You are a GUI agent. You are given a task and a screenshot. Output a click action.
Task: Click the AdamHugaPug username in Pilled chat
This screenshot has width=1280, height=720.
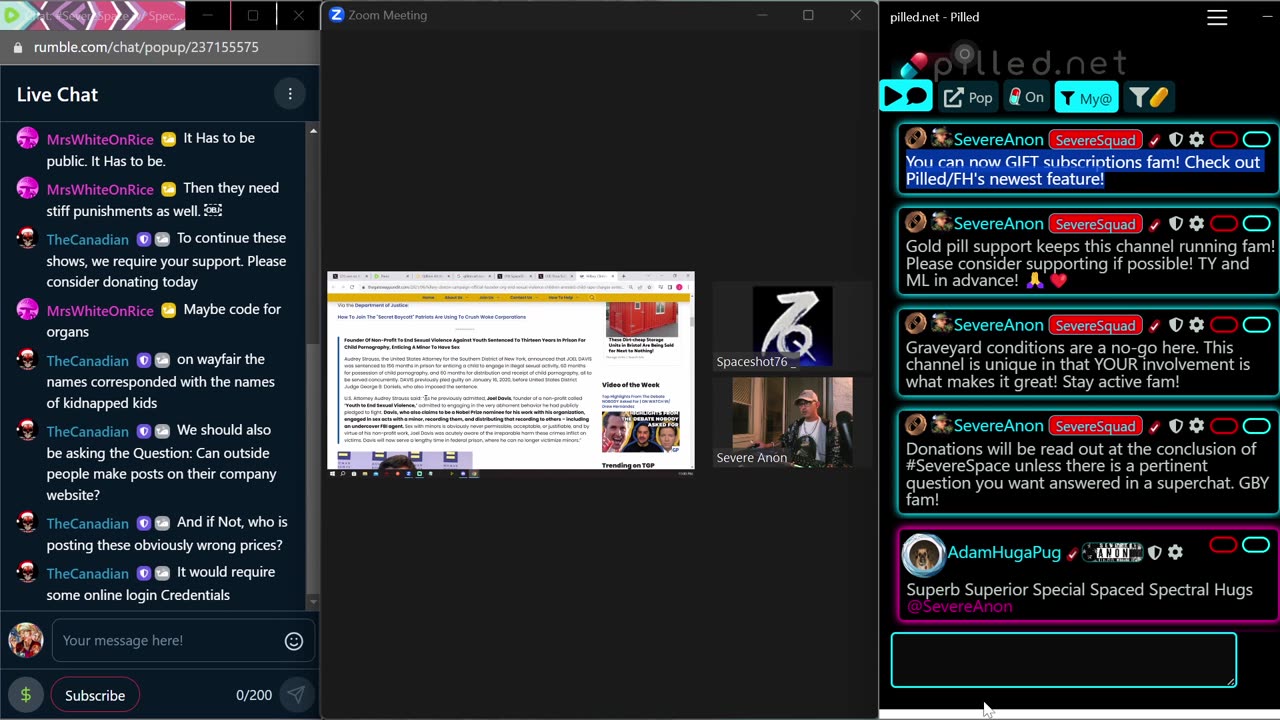[x=1004, y=553]
